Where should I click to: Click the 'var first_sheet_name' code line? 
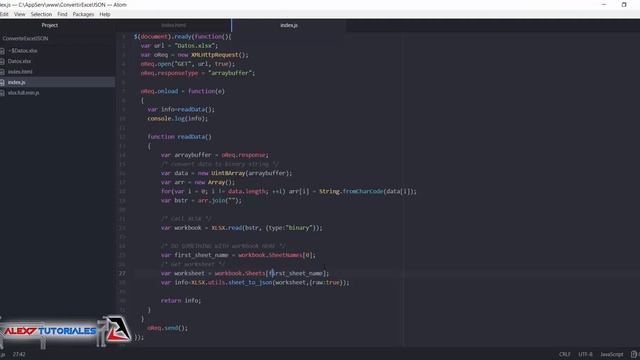238,255
